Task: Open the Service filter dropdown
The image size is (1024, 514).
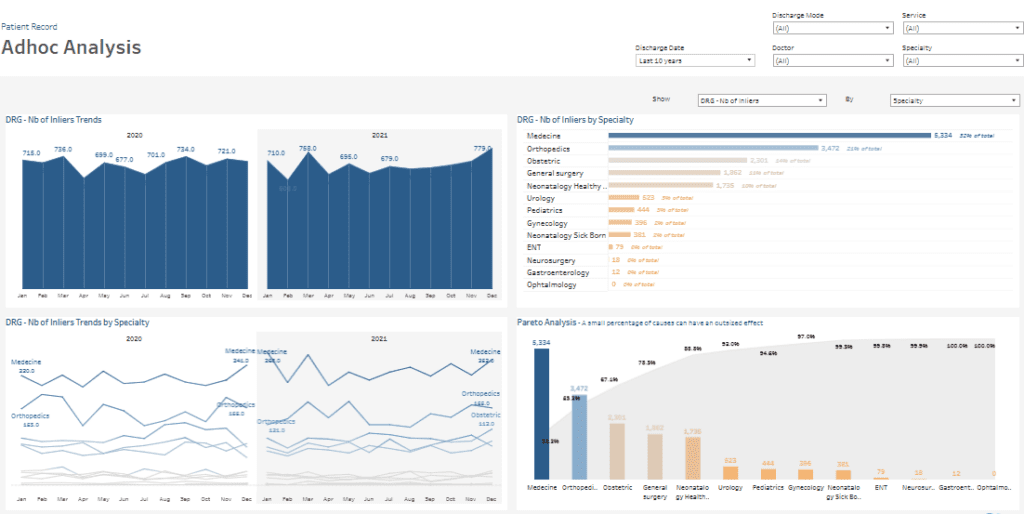Action: 963,28
